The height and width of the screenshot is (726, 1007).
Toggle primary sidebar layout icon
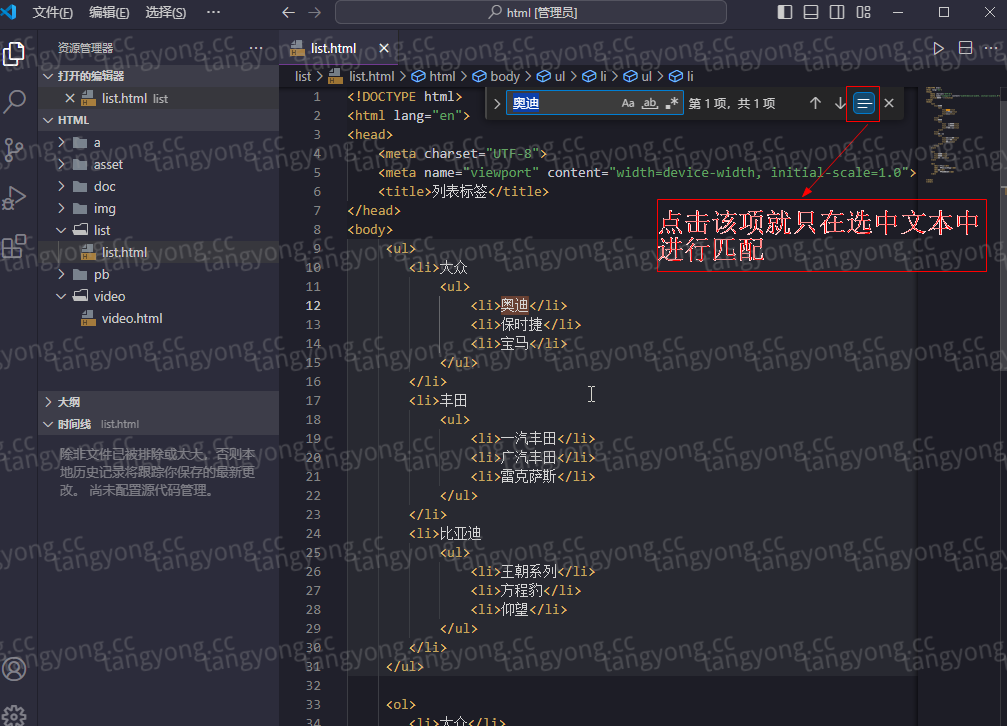coord(785,12)
